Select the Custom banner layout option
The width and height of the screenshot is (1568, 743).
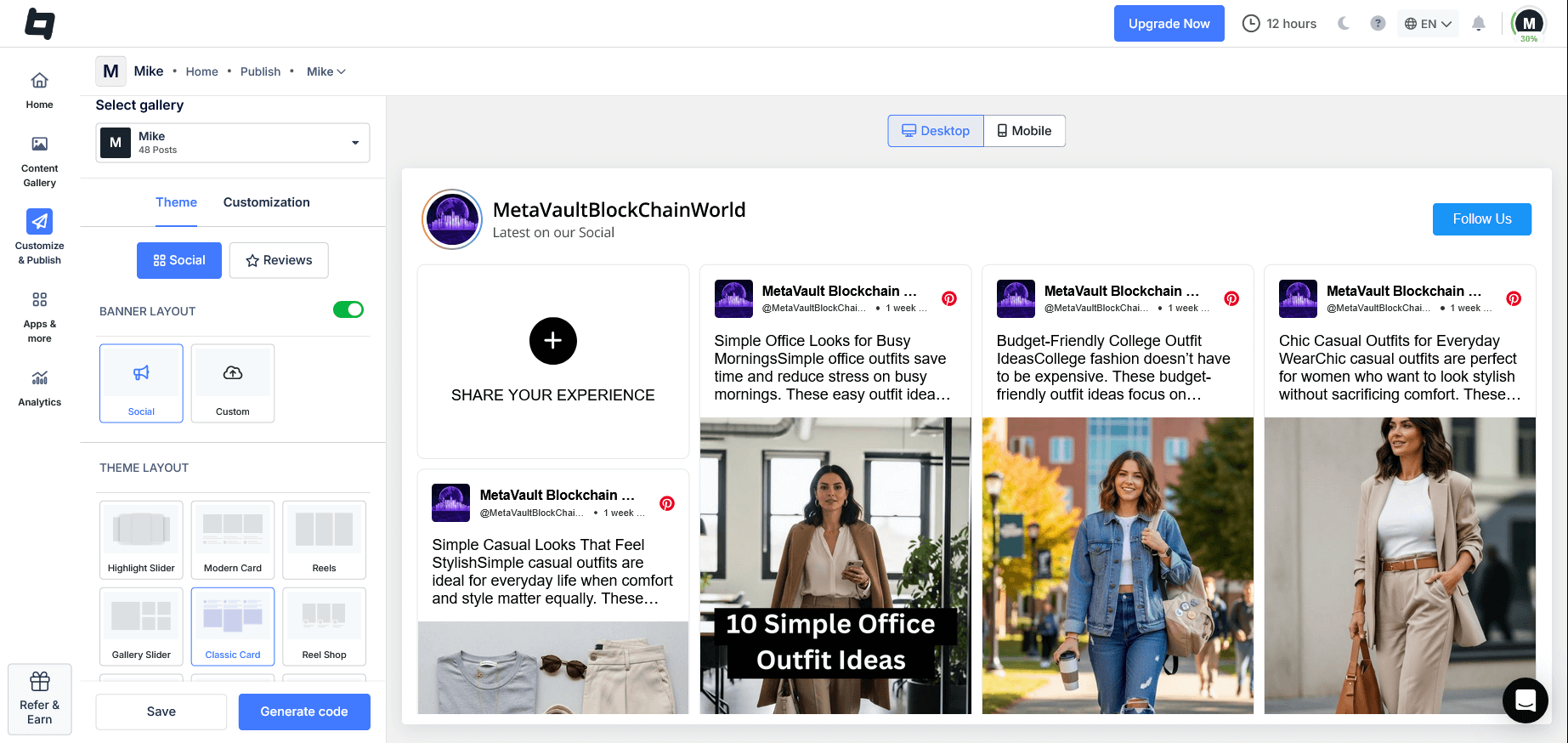(x=233, y=383)
